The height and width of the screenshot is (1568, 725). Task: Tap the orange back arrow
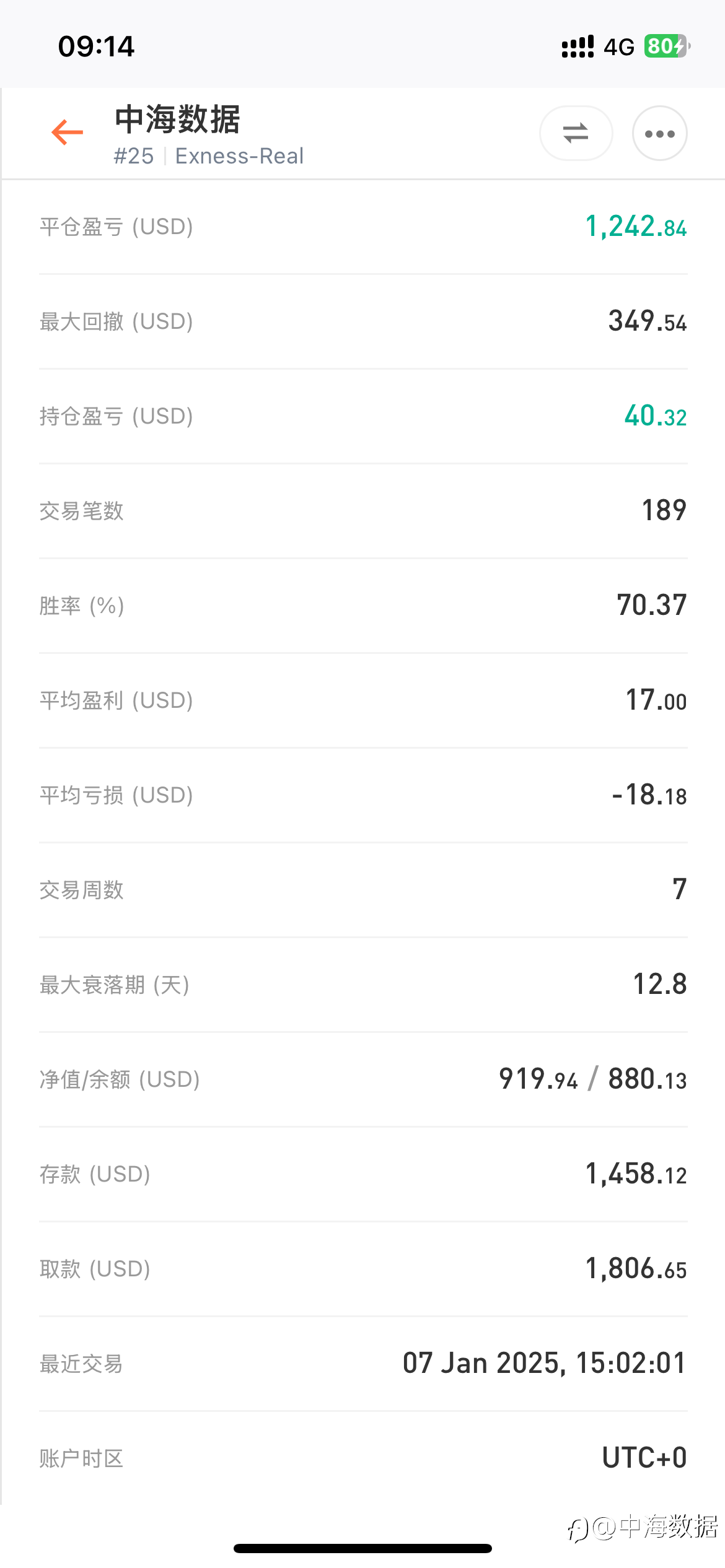[x=67, y=132]
